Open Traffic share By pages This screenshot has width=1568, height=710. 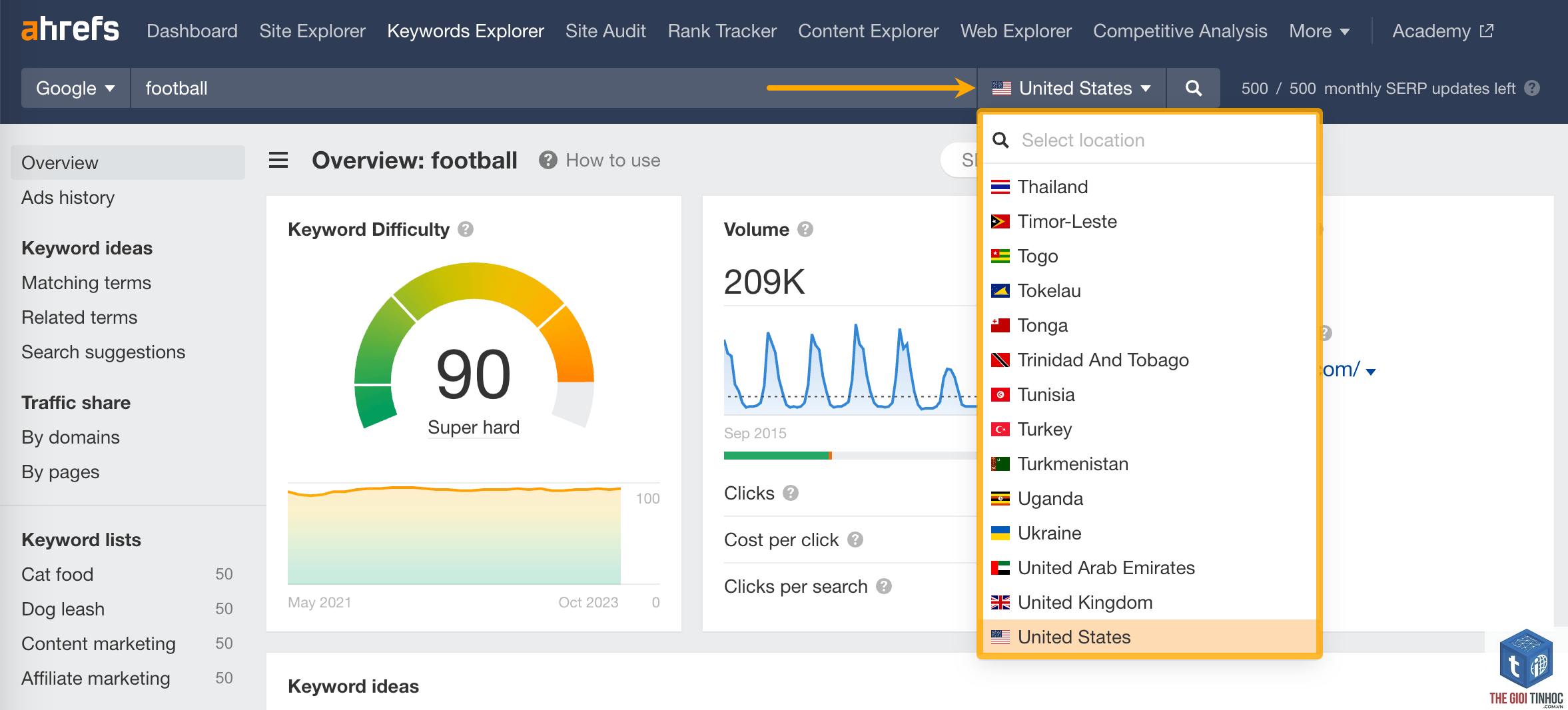(x=60, y=472)
